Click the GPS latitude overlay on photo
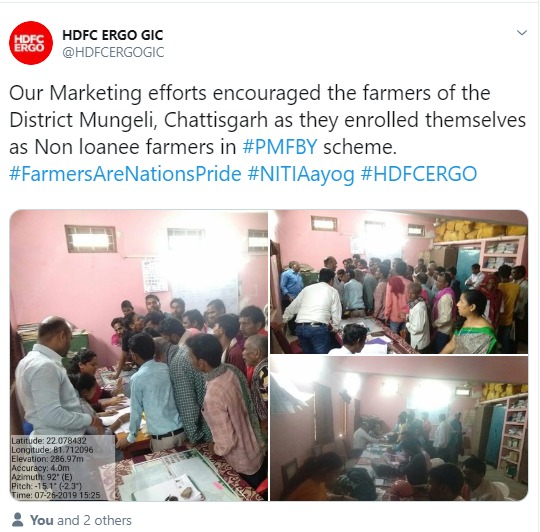 coord(49,440)
